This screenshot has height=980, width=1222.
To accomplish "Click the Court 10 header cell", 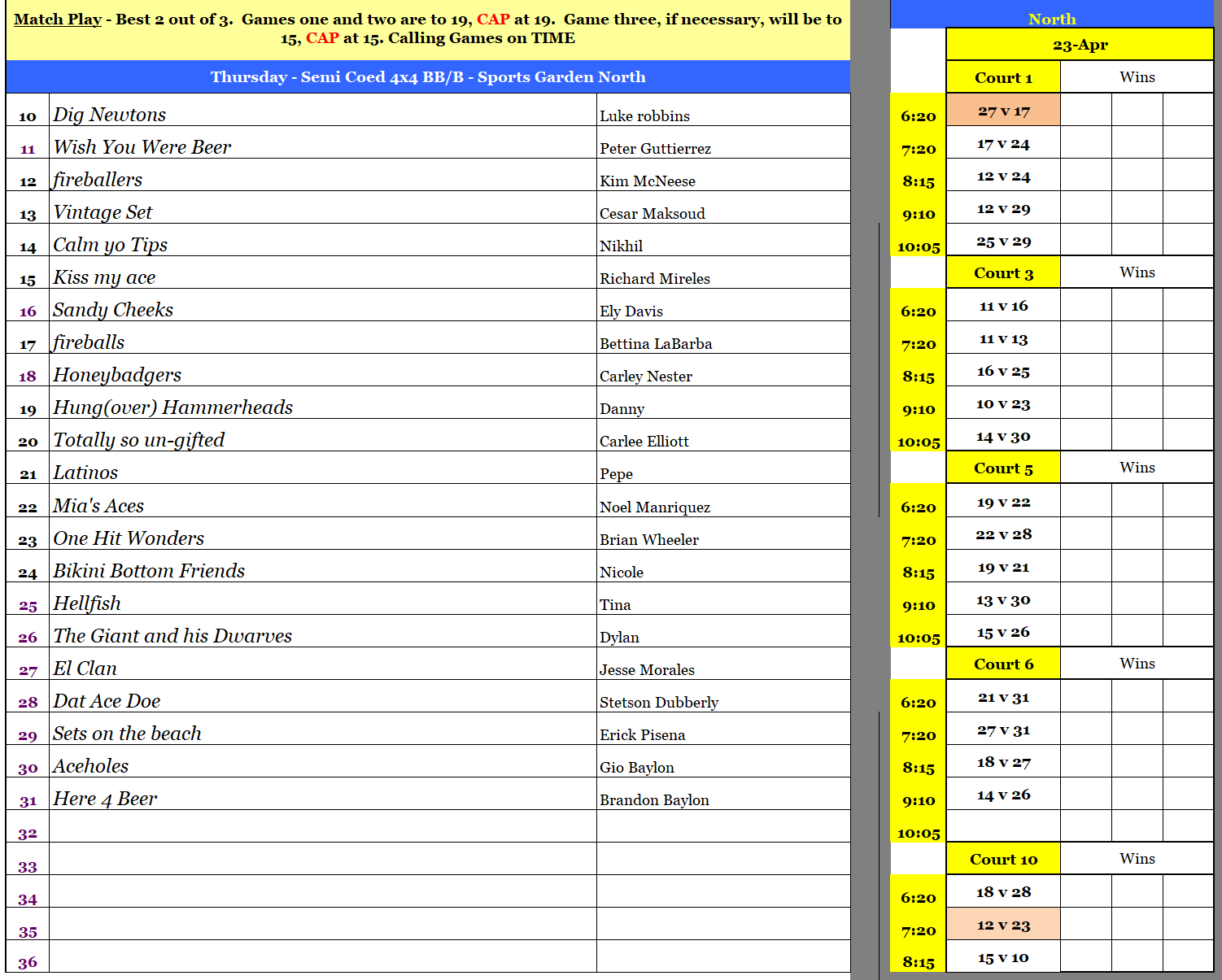I will coord(1002,860).
